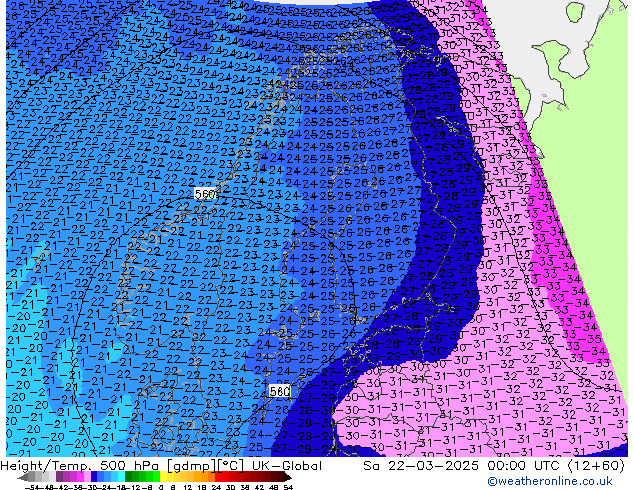
Task: Select the 'UK-Global' model name
Action: pos(287,466)
